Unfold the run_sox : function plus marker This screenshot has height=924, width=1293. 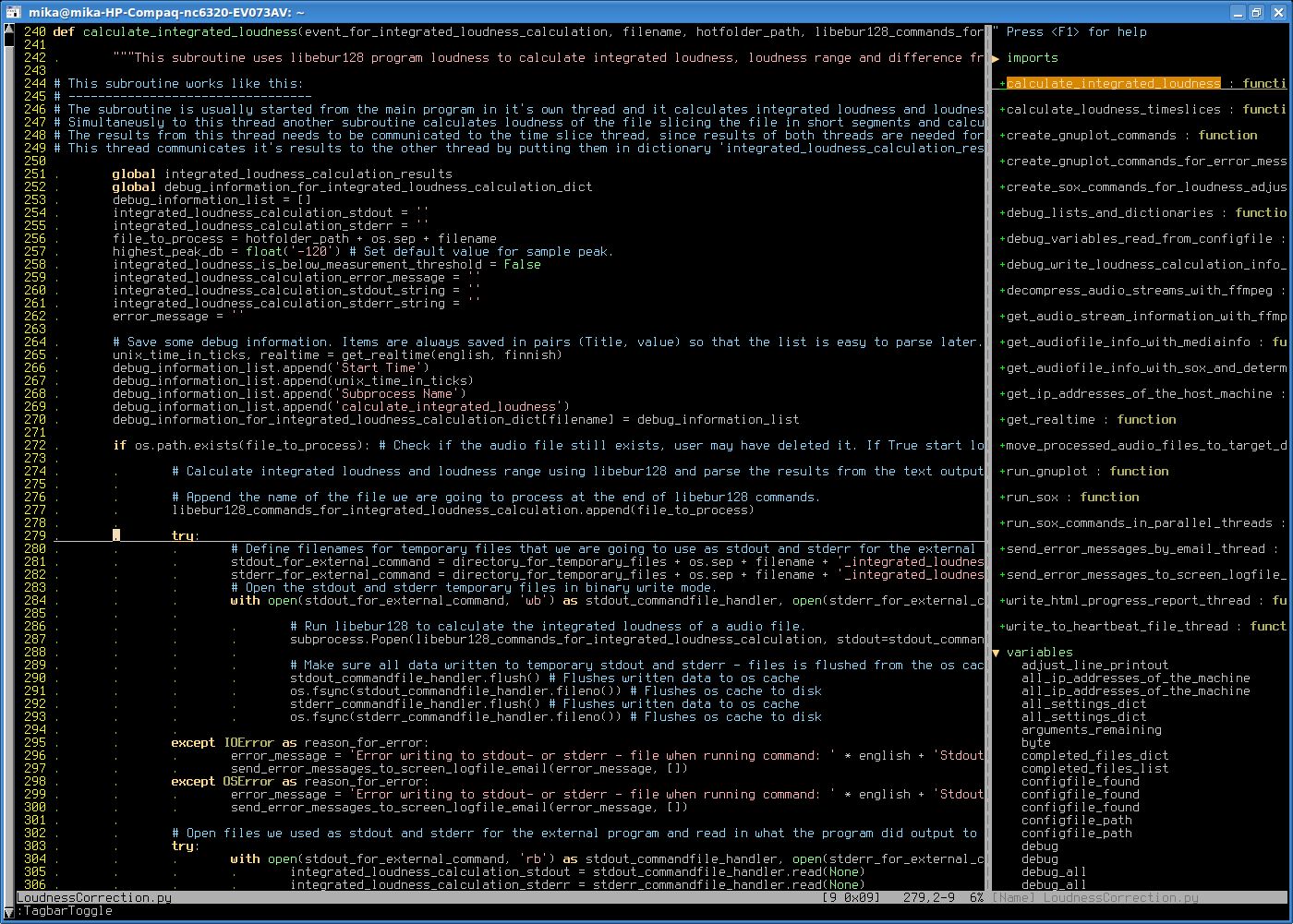tap(1003, 498)
